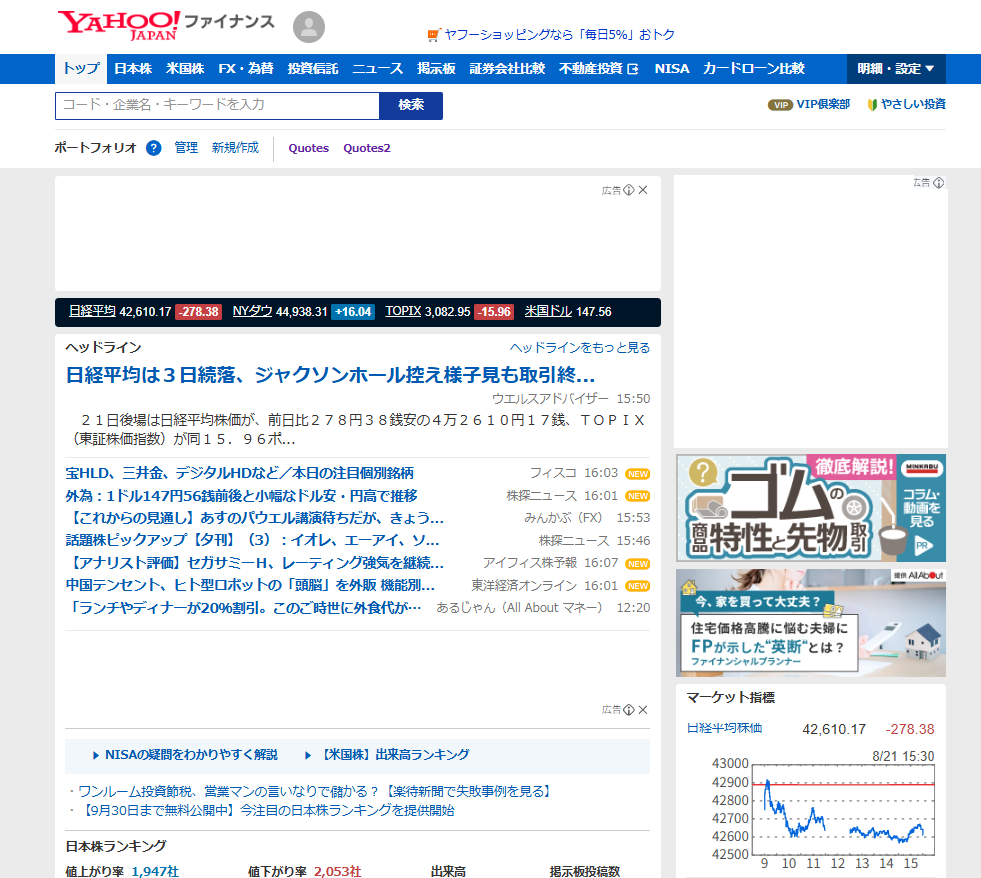
Task: Click TOPIX in the ticker bar
Action: coord(403,311)
